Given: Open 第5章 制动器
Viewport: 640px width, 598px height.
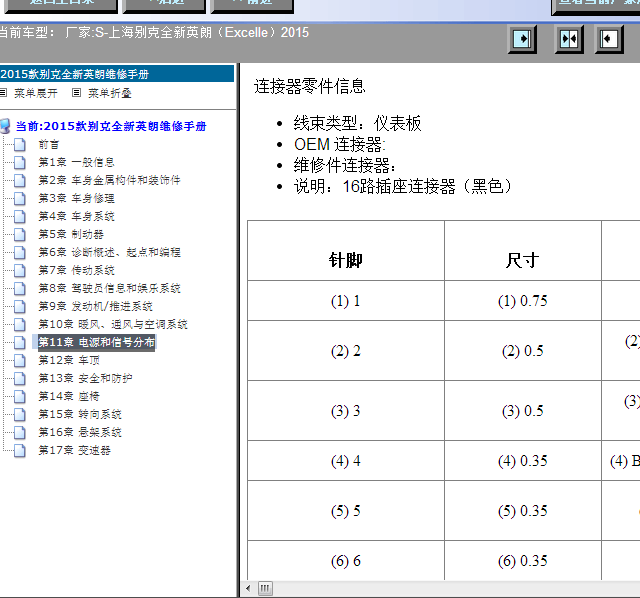Looking at the screenshot, I should point(71,234).
